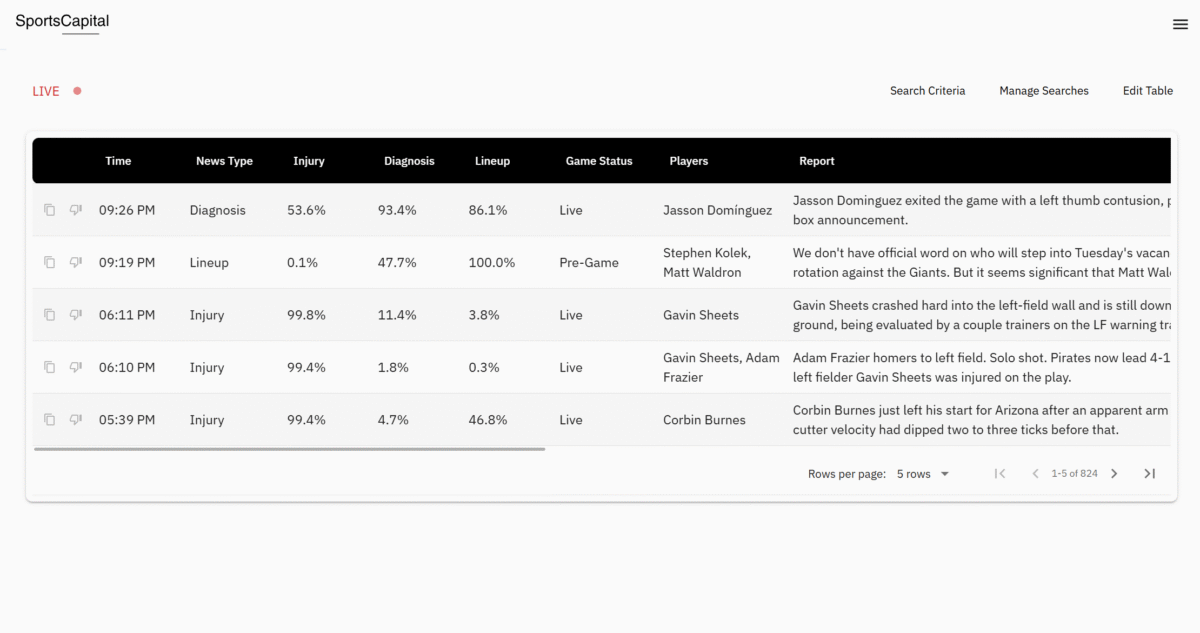Image resolution: width=1200 pixels, height=633 pixels.
Task: Go to the next page of results
Action: [x=1114, y=474]
